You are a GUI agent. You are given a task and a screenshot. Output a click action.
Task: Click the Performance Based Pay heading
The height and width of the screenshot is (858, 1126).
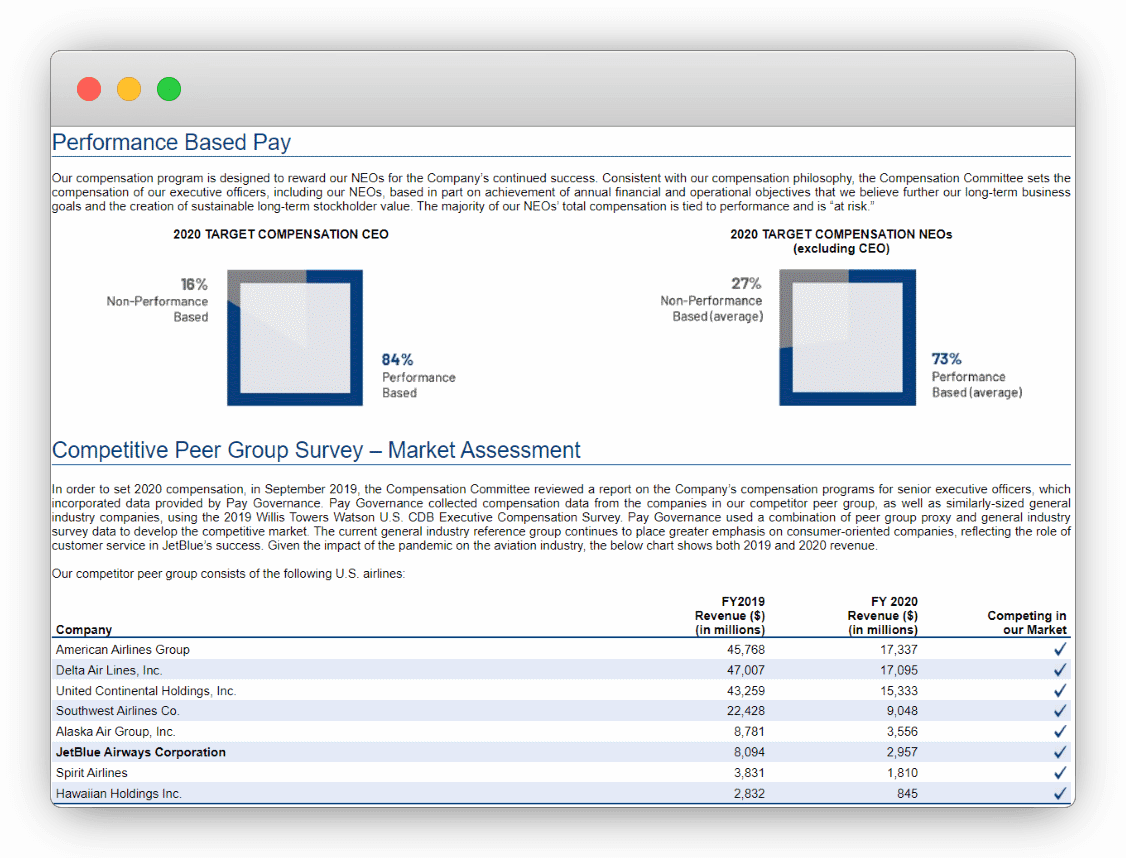pos(172,142)
